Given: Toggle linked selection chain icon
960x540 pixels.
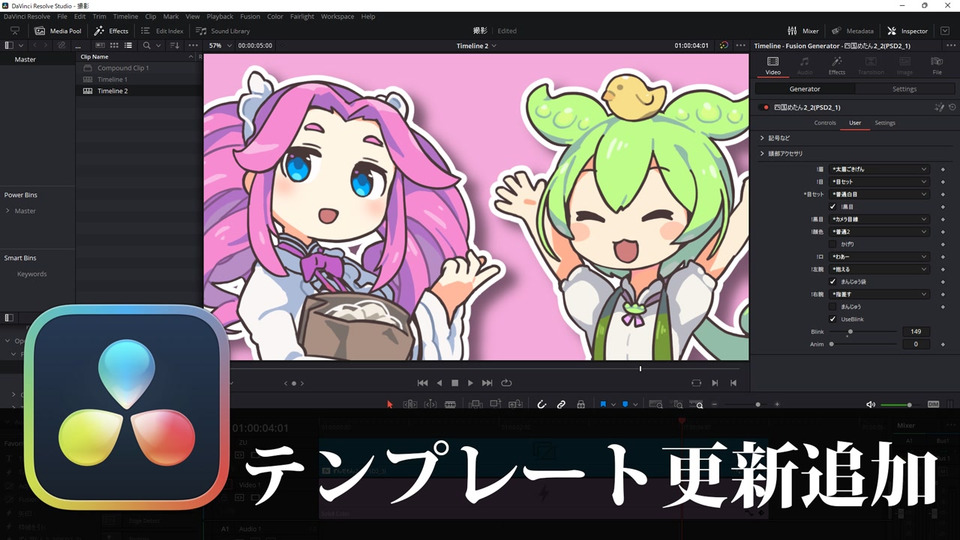Looking at the screenshot, I should point(561,405).
